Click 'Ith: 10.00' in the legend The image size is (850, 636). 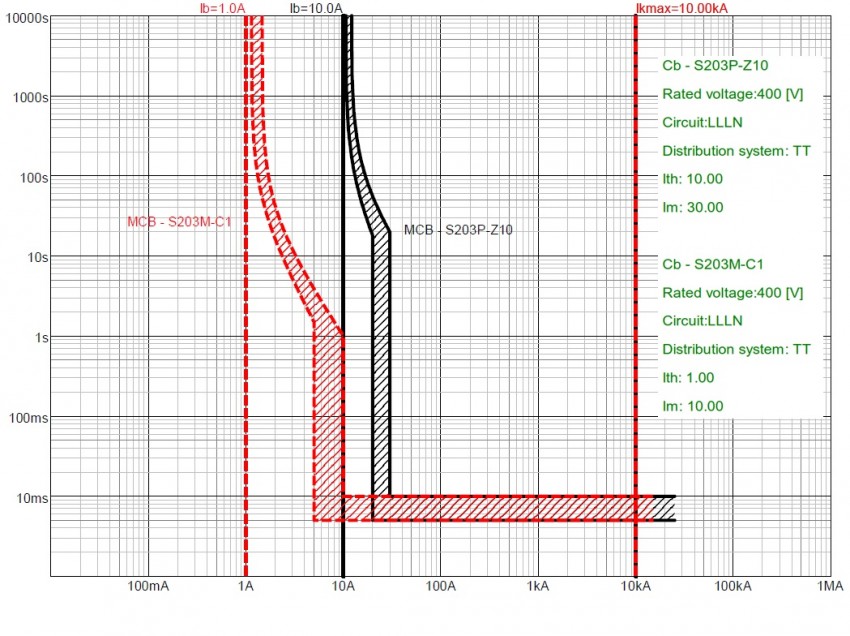point(692,179)
